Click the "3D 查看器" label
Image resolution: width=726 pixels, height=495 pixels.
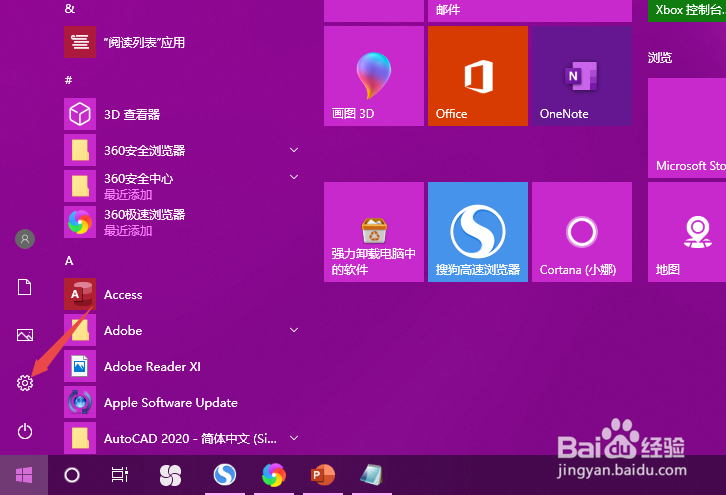(132, 114)
